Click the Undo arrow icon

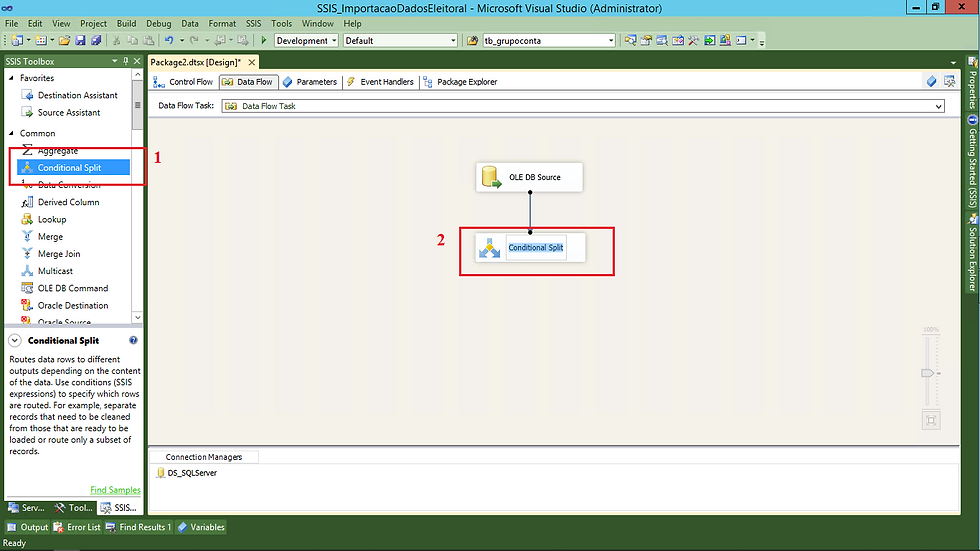click(169, 41)
